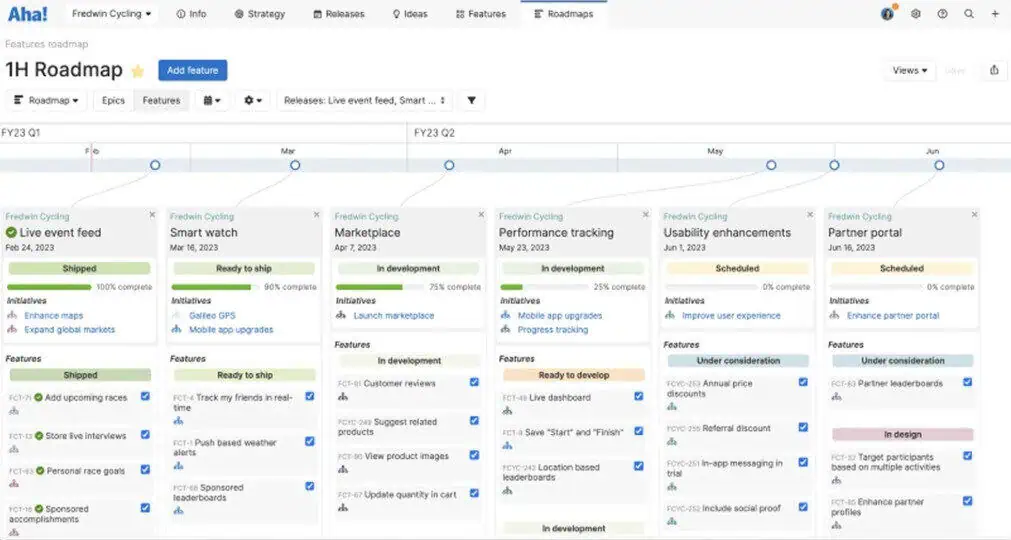Toggle checkbox for Push based weather alerts
The height and width of the screenshot is (540, 1011).
(x=309, y=441)
